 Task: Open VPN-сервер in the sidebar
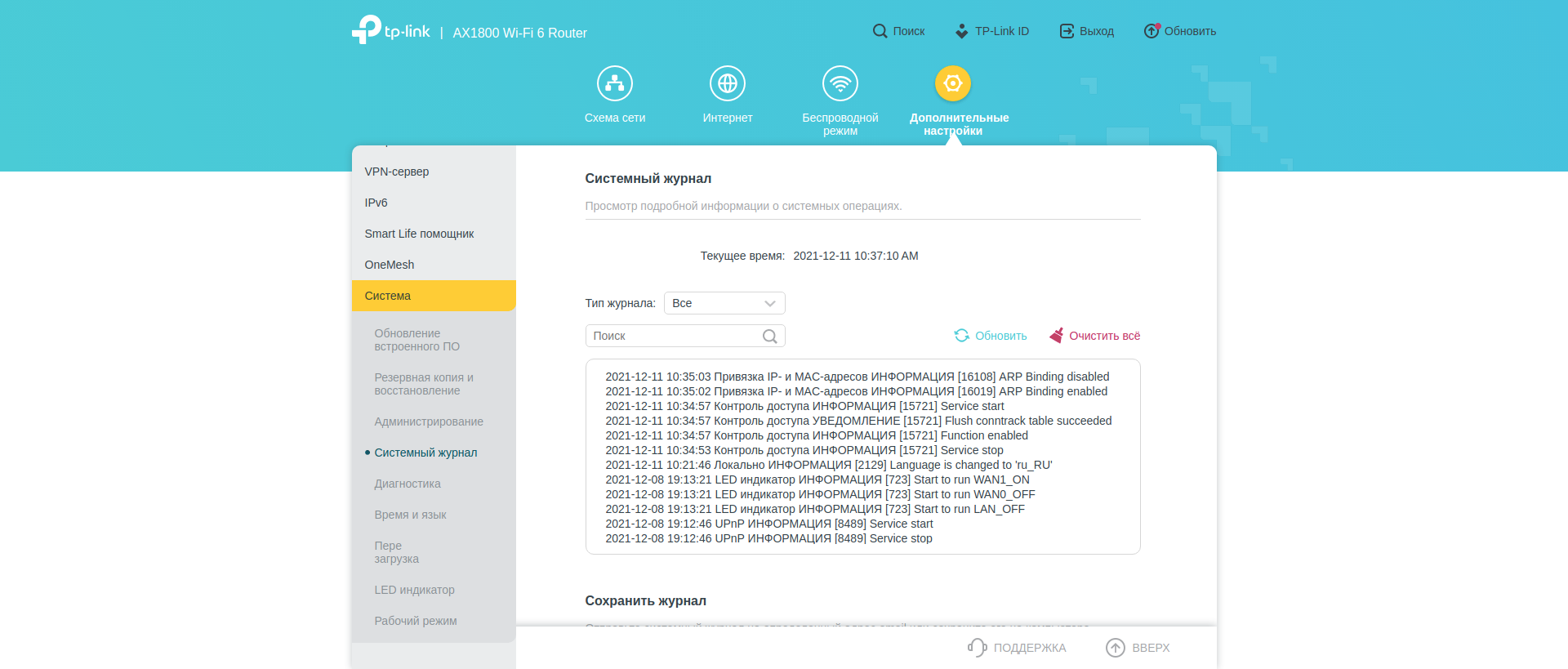click(x=397, y=172)
